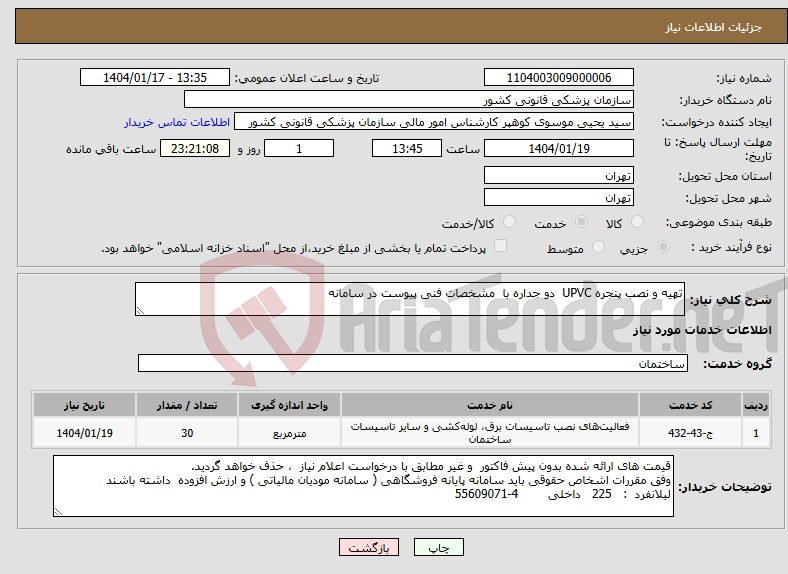The image size is (788, 574).
Task: Click the need number field 1104003009000006
Action: pyautogui.click(x=558, y=77)
